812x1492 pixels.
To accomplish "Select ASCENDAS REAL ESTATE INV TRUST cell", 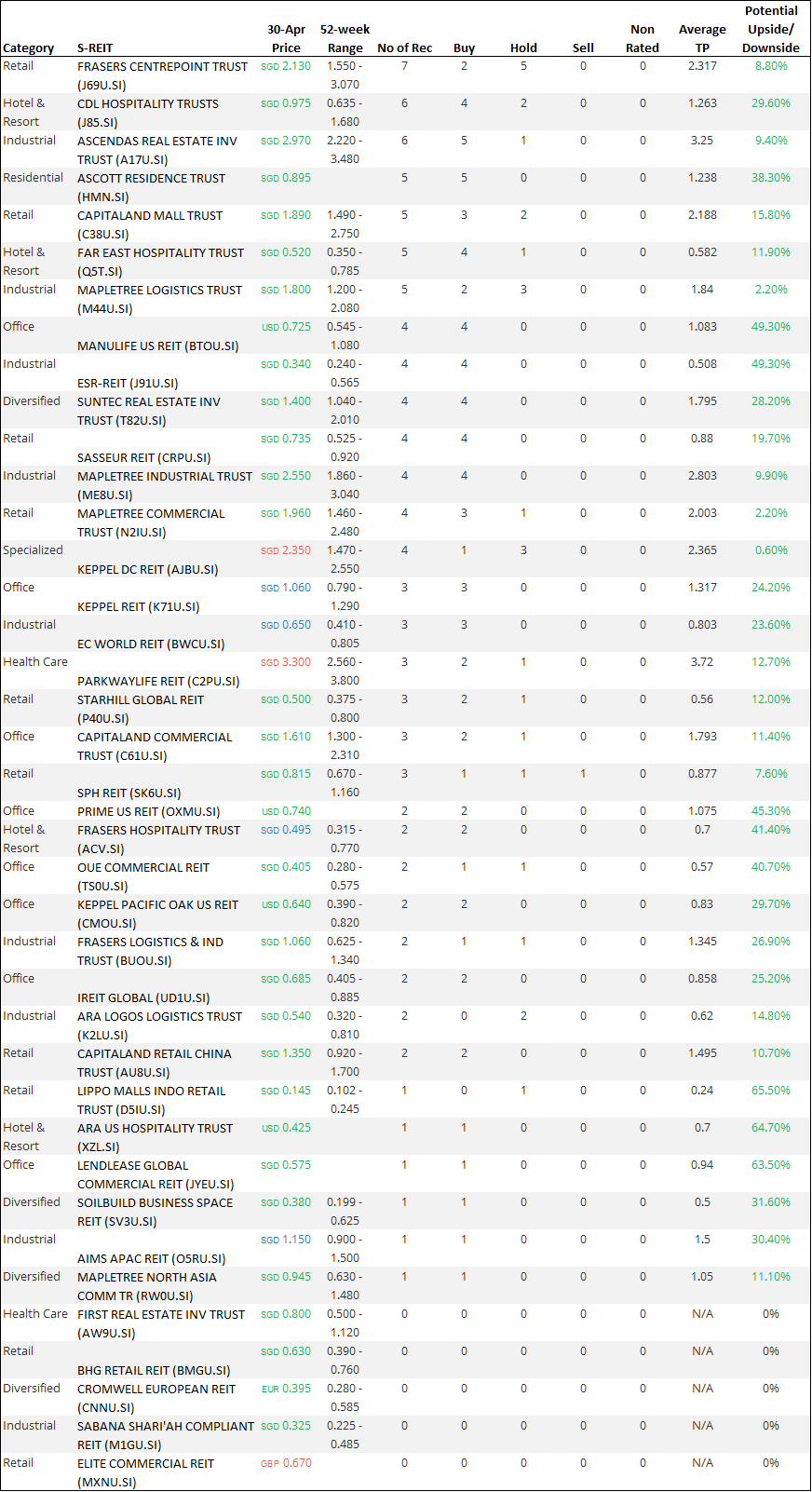I will [x=156, y=150].
